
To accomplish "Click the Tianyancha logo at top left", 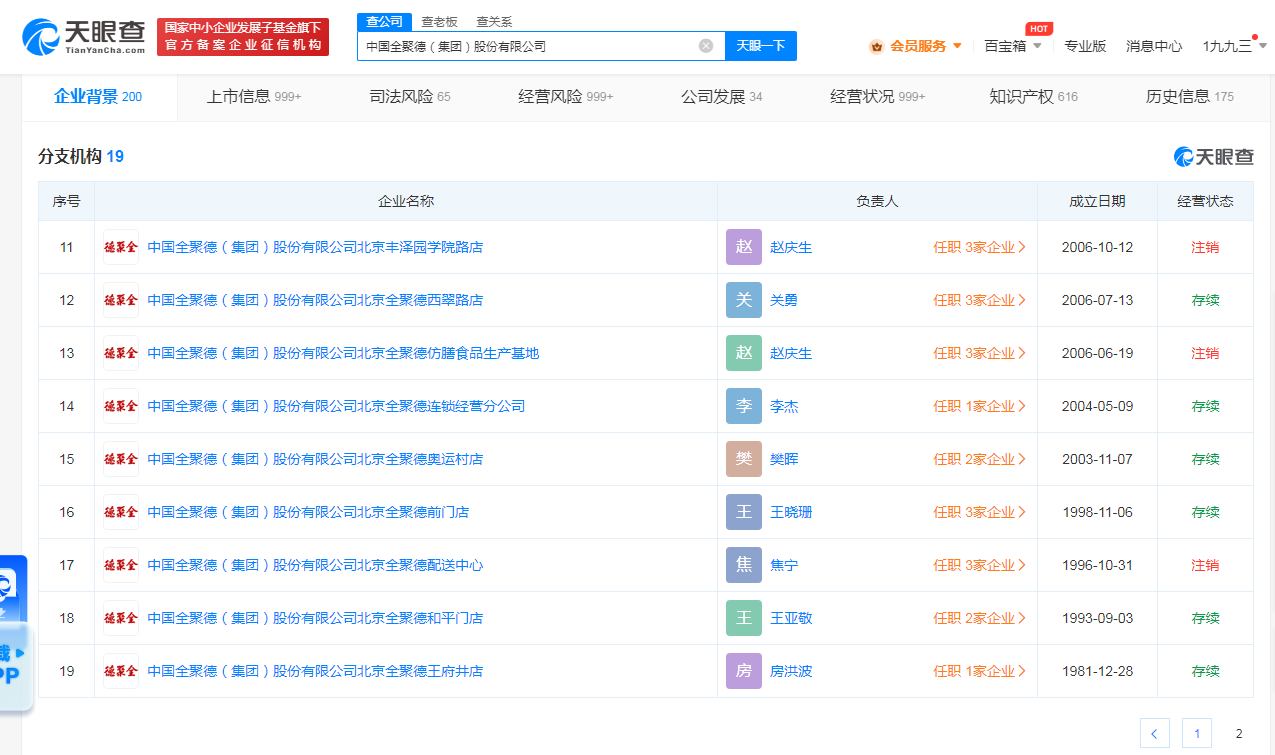I will point(85,37).
